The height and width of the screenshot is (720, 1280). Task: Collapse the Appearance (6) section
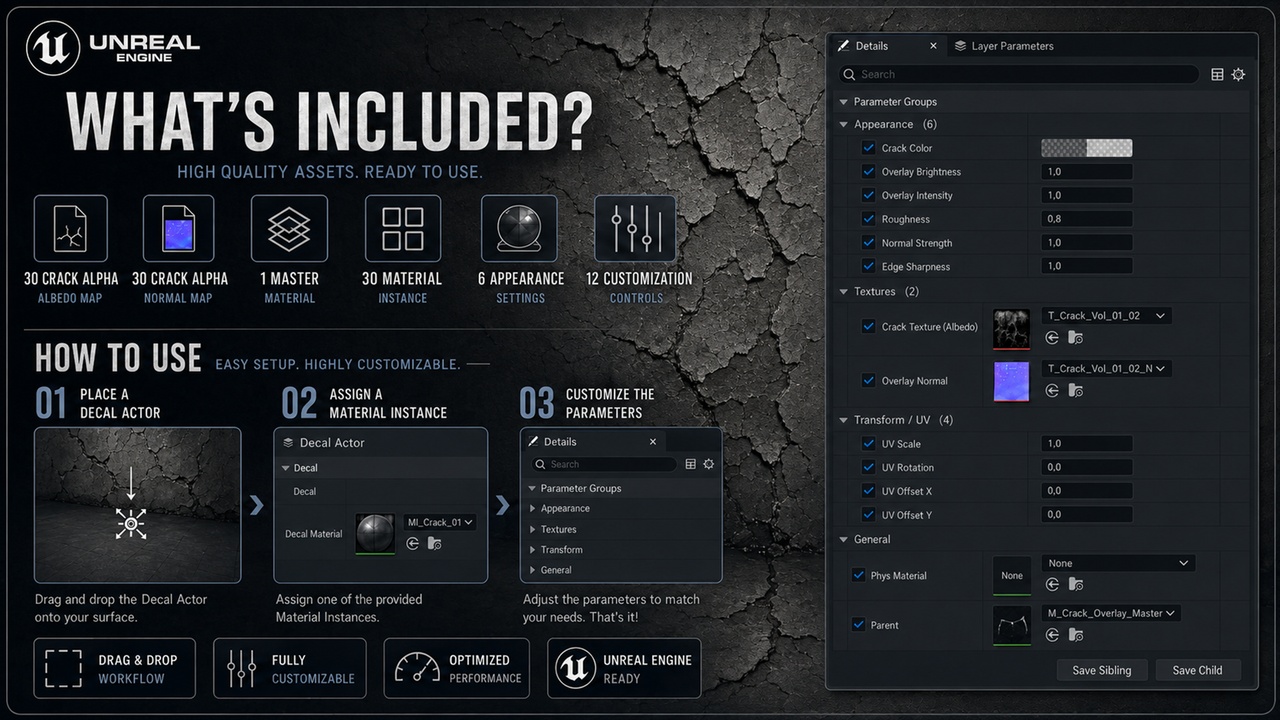844,125
